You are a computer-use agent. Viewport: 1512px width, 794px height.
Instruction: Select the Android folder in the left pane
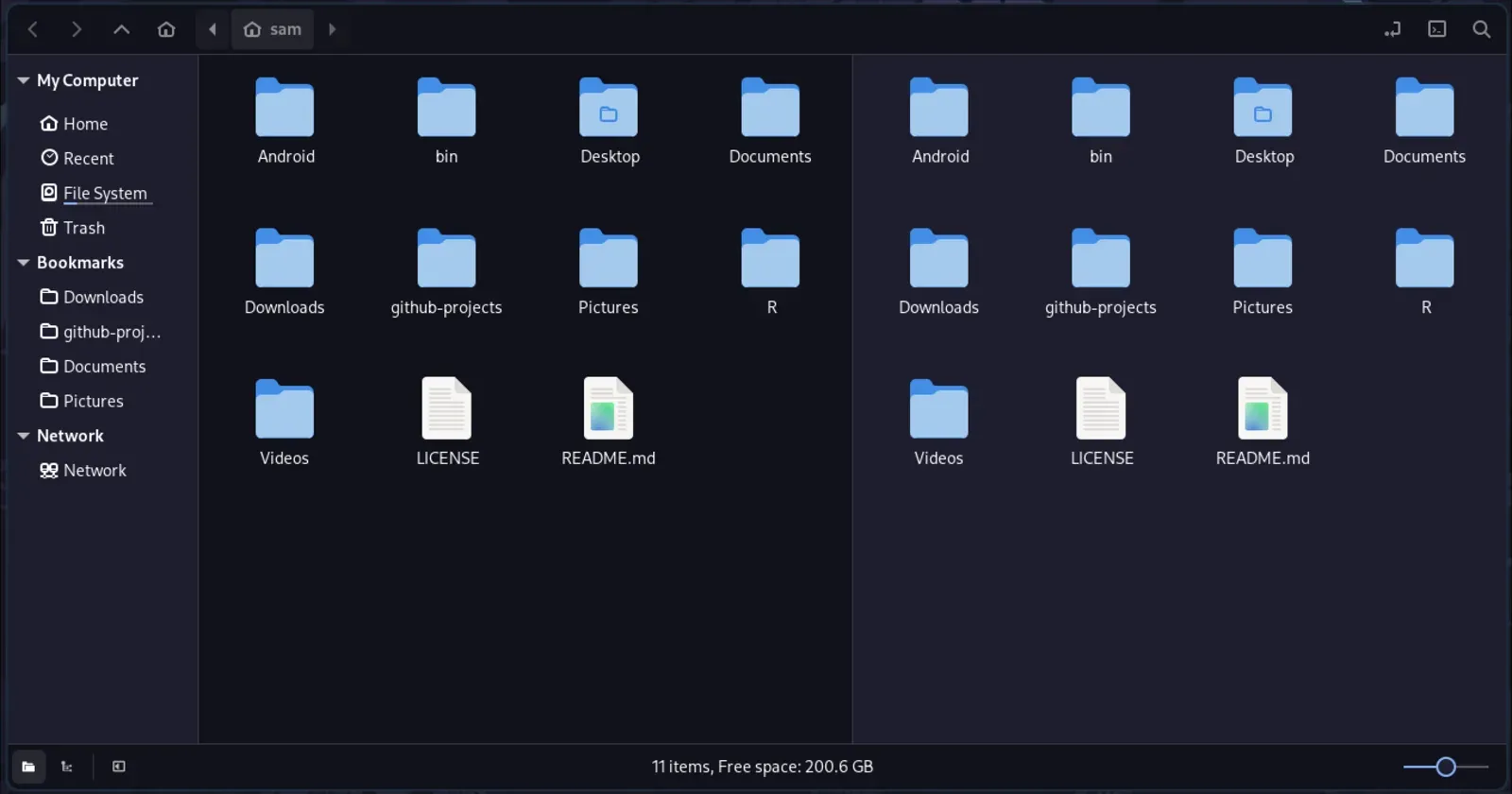284,121
